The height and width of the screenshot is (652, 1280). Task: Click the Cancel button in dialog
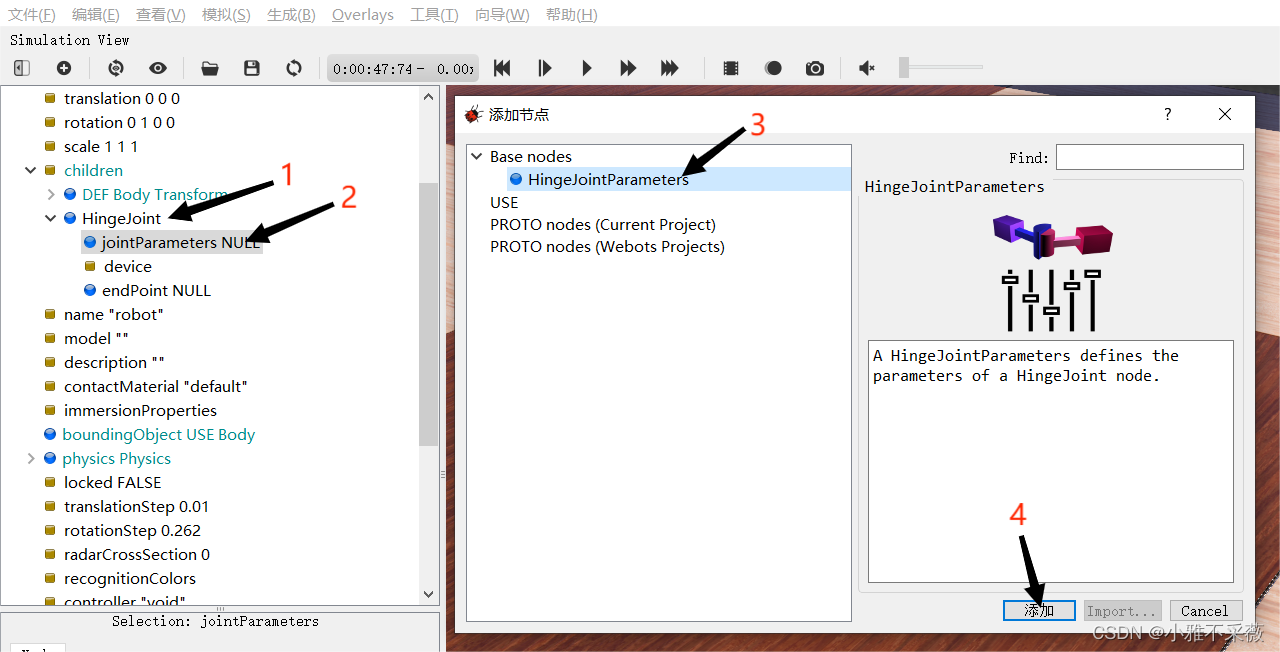coord(1204,610)
